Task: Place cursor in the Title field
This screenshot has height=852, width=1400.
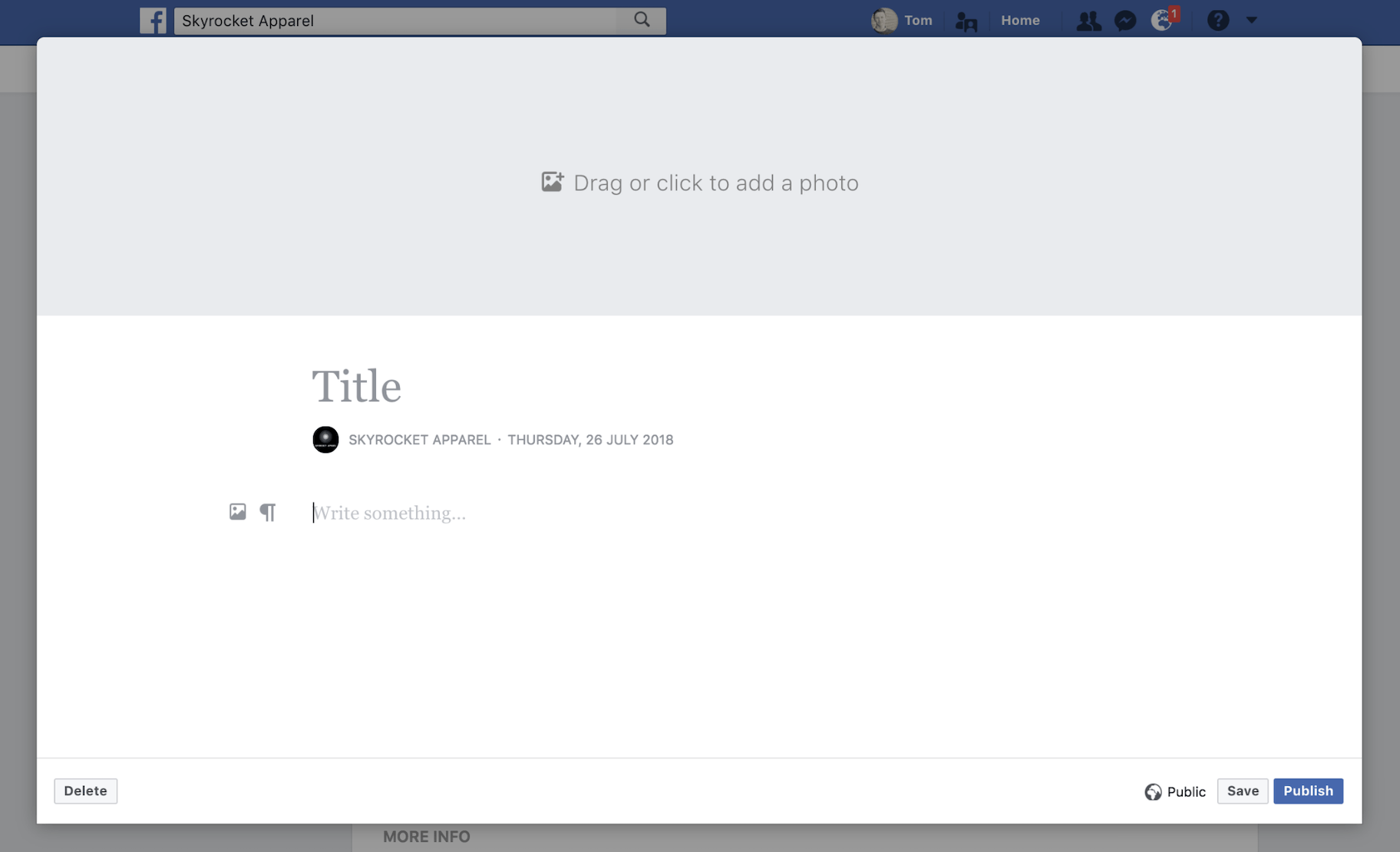Action: 356,385
